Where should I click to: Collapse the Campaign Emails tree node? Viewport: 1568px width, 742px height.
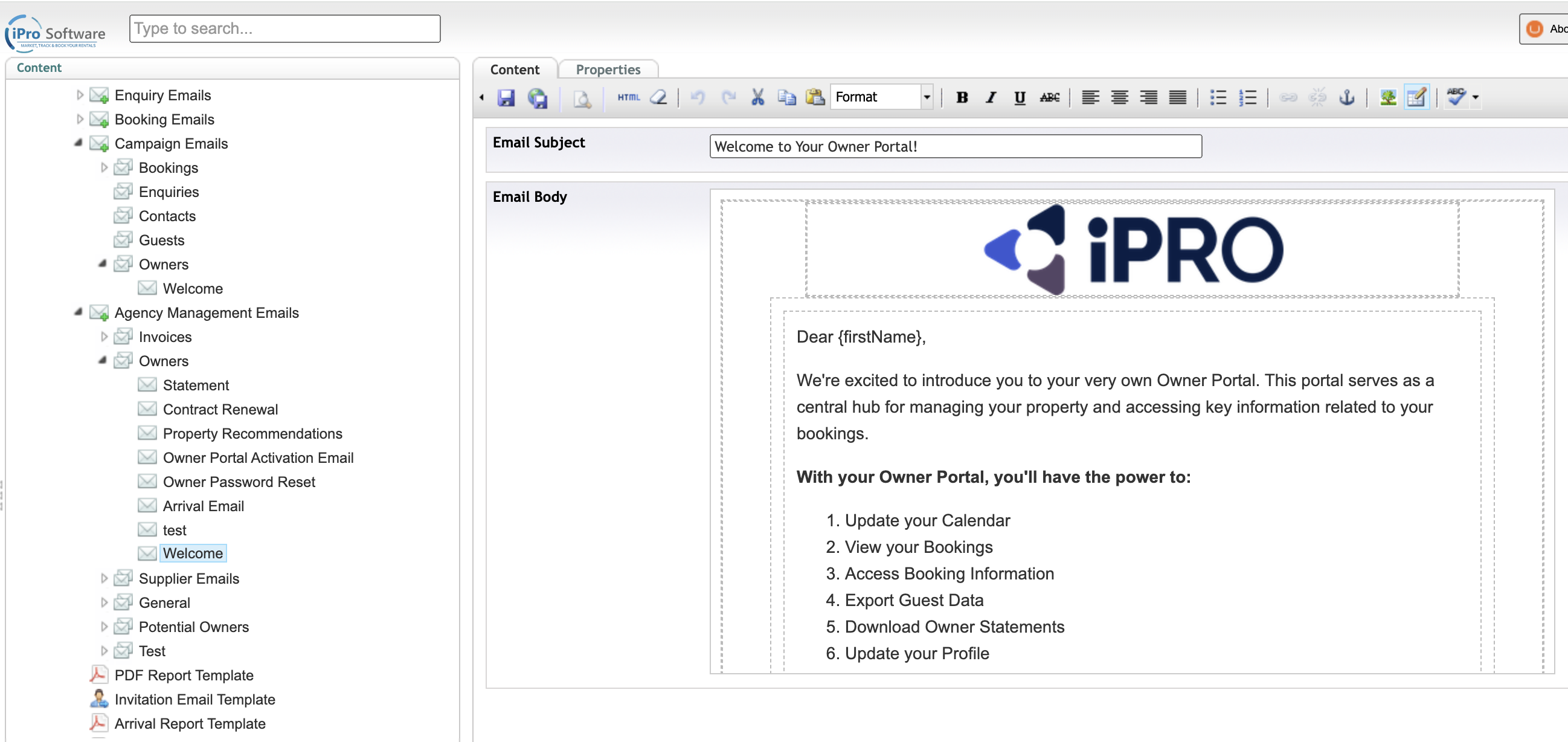click(79, 143)
